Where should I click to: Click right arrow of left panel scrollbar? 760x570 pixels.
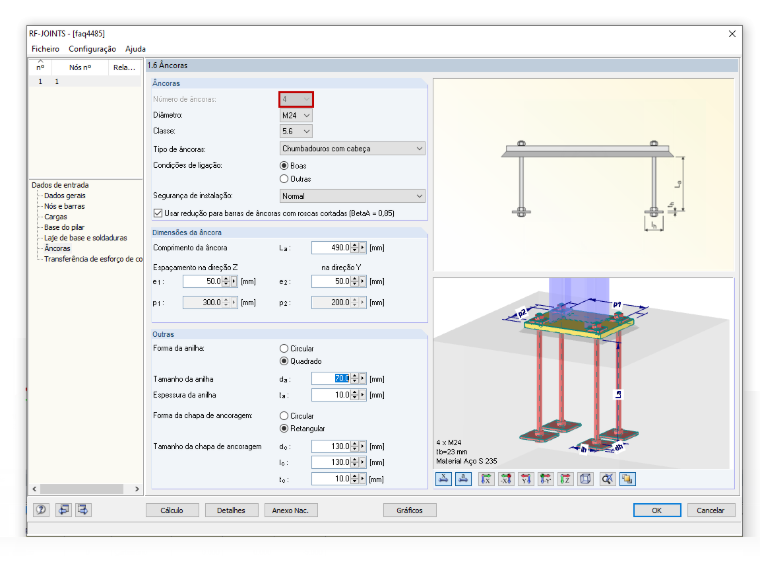click(137, 489)
